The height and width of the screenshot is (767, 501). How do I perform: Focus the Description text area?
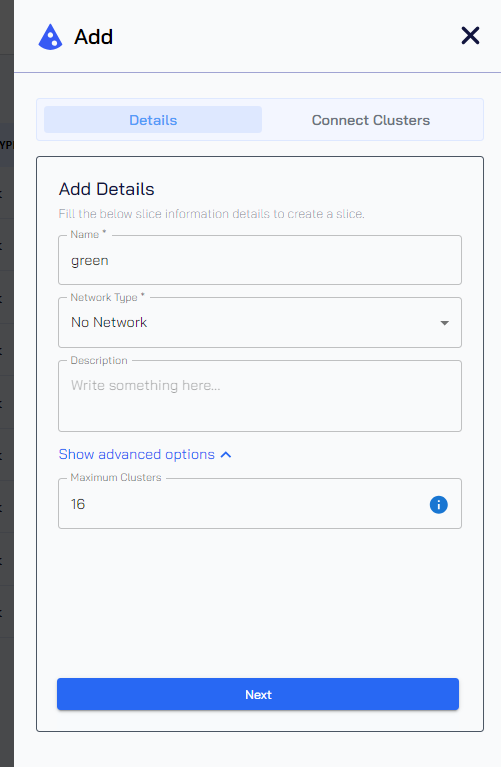[260, 396]
